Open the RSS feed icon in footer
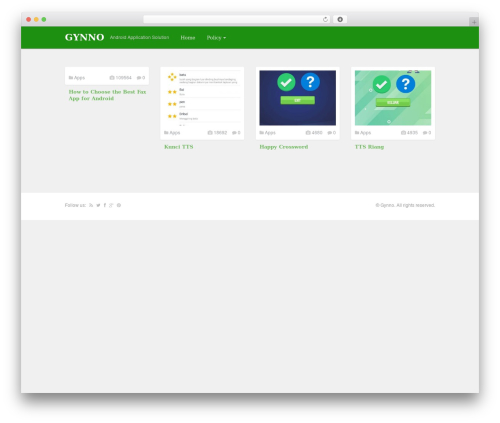The height and width of the screenshot is (423, 500). 91,205
